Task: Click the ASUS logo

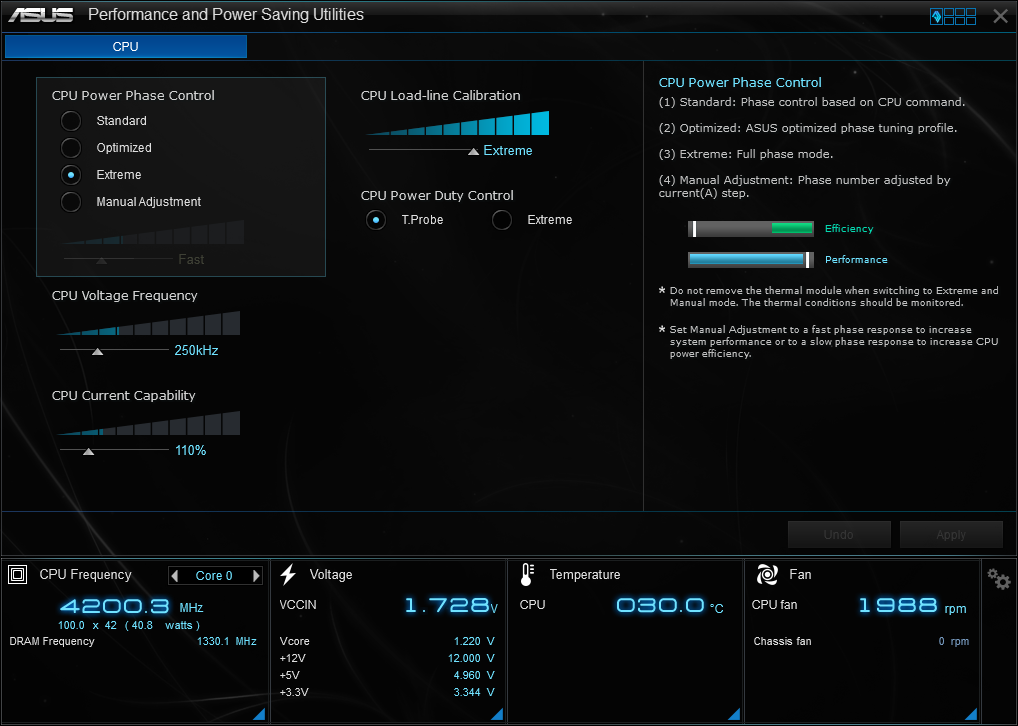Action: coord(41,15)
